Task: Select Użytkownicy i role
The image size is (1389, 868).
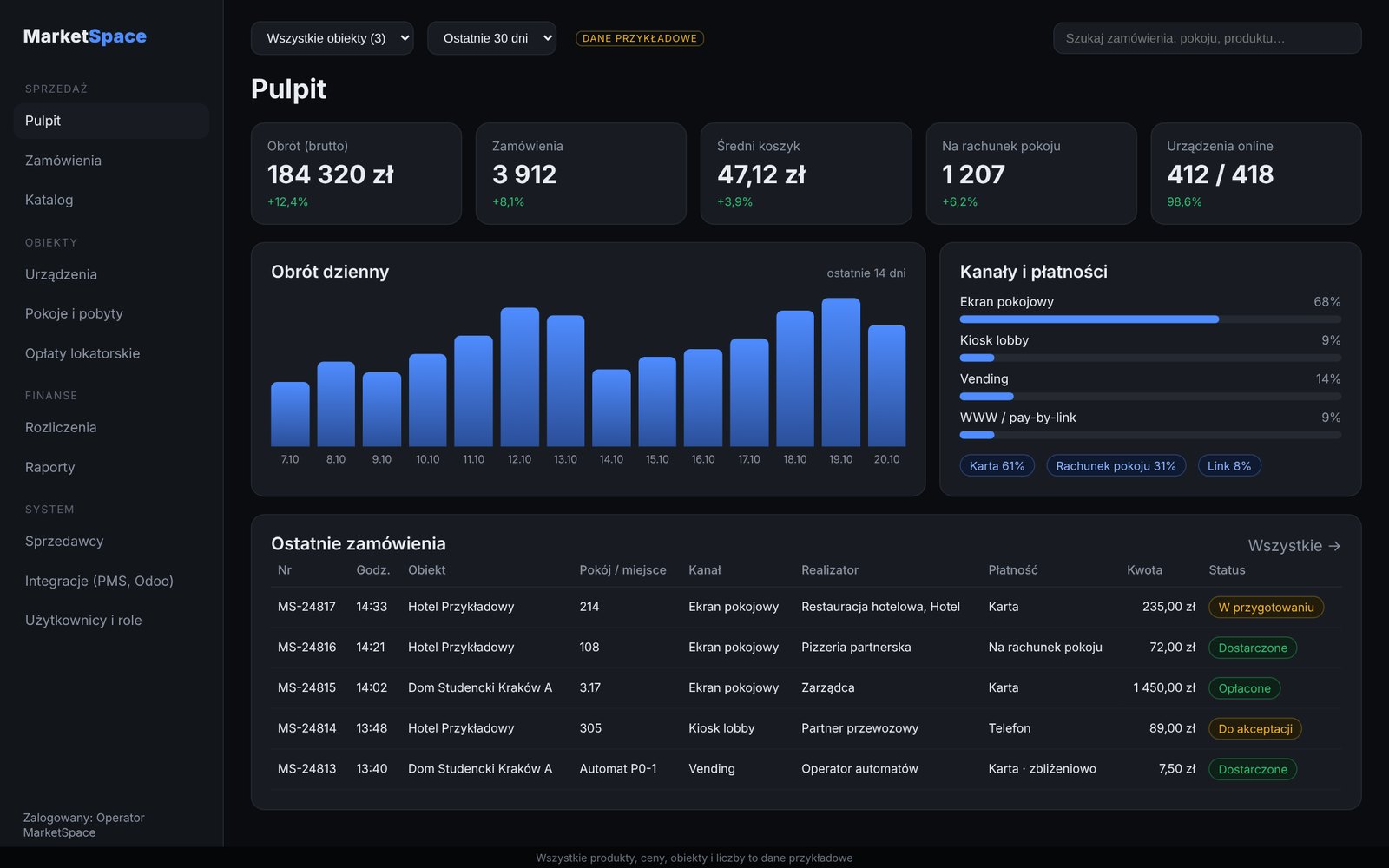Action: [111, 620]
